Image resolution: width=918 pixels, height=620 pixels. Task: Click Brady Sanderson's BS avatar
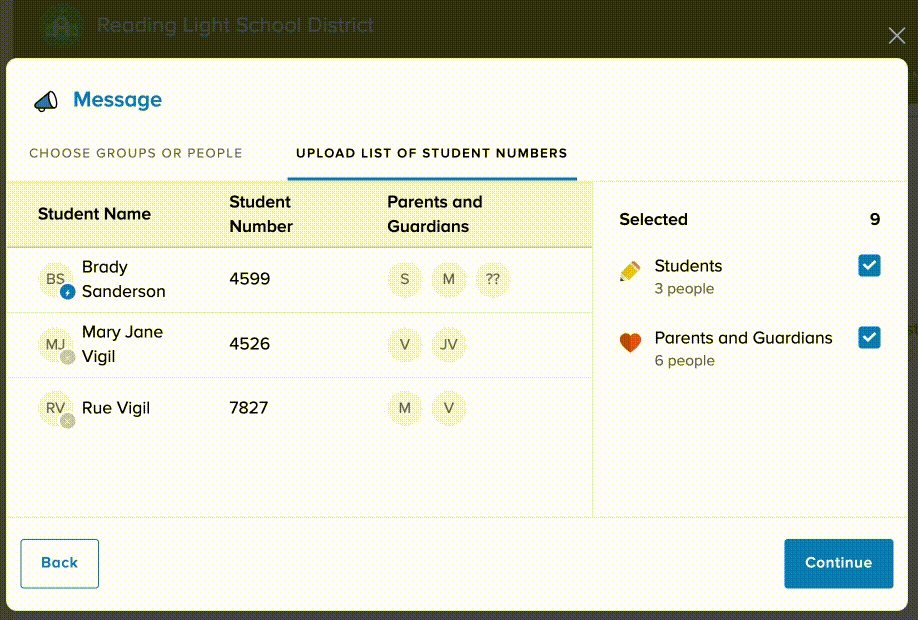coord(56,279)
